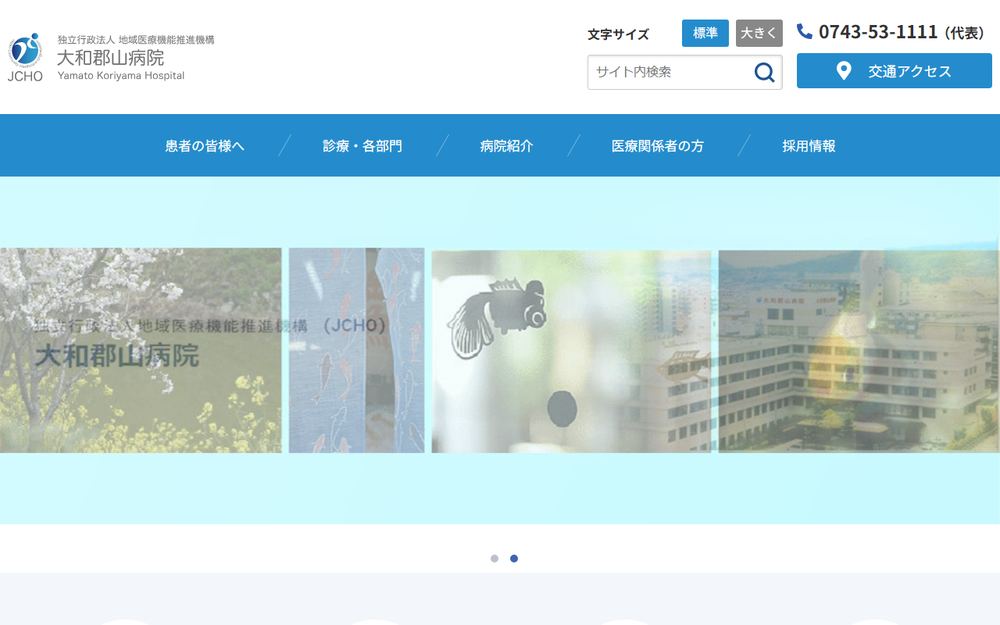Open the 病院紹介 menu
The height and width of the screenshot is (625, 1000).
[506, 146]
